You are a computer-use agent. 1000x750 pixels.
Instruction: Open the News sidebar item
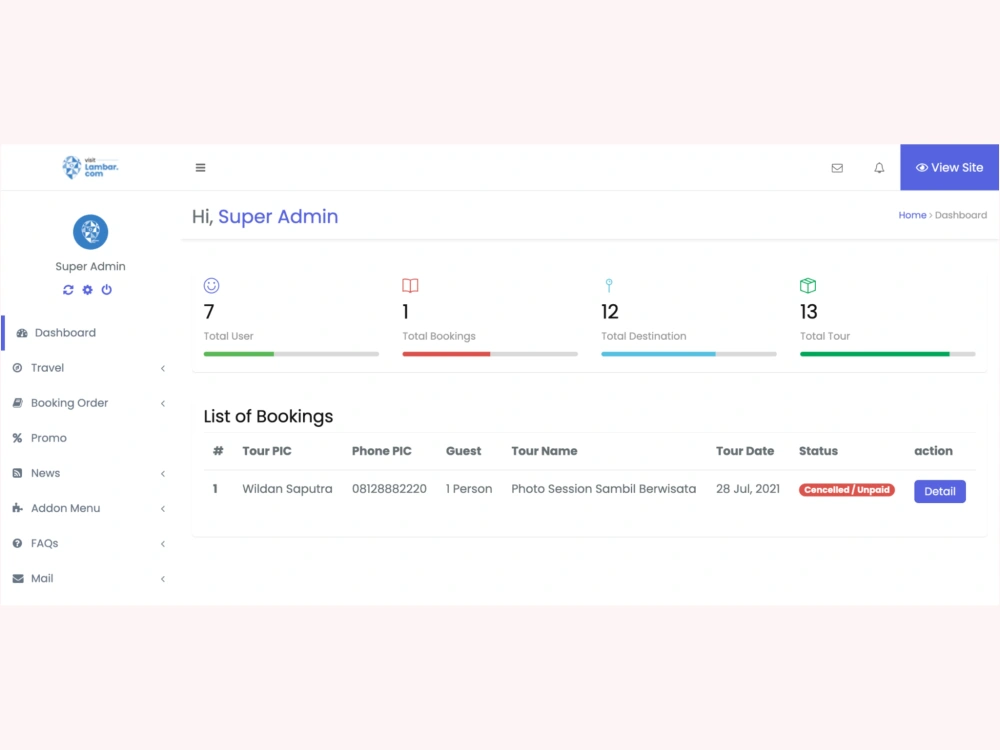pos(91,473)
